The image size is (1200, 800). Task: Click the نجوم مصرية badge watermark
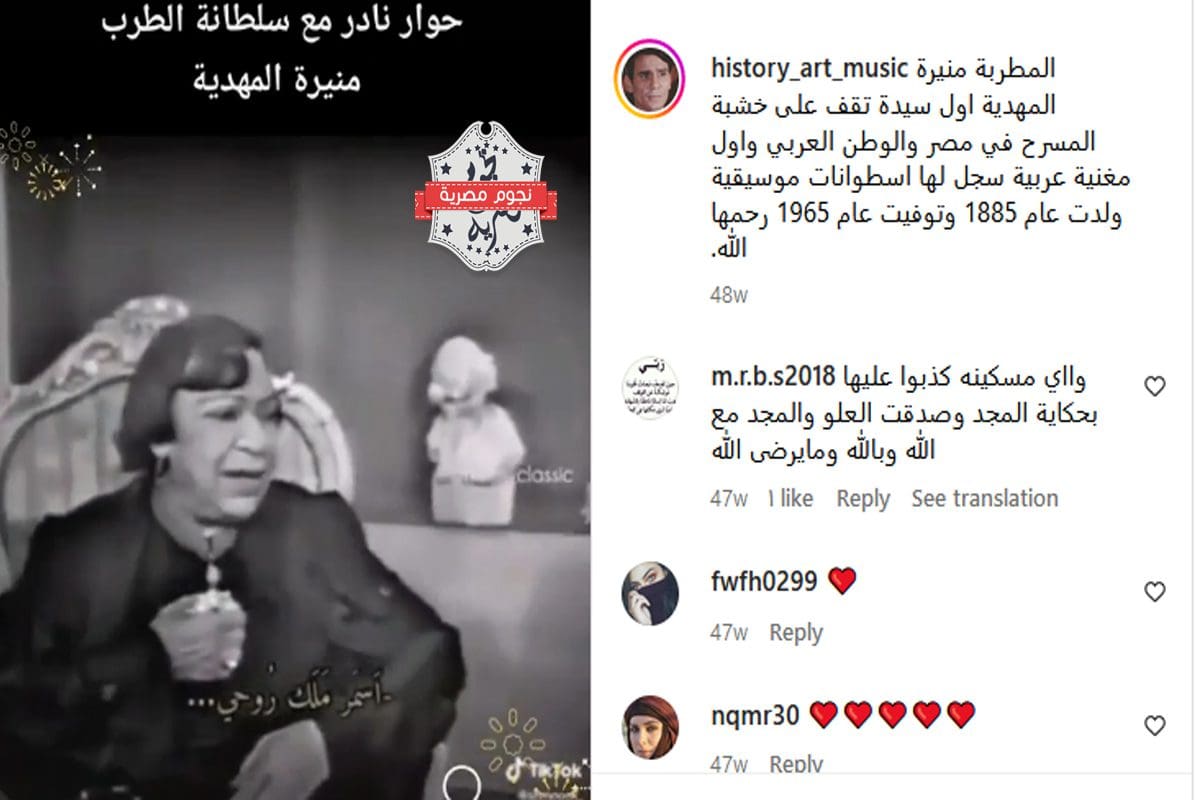(486, 196)
